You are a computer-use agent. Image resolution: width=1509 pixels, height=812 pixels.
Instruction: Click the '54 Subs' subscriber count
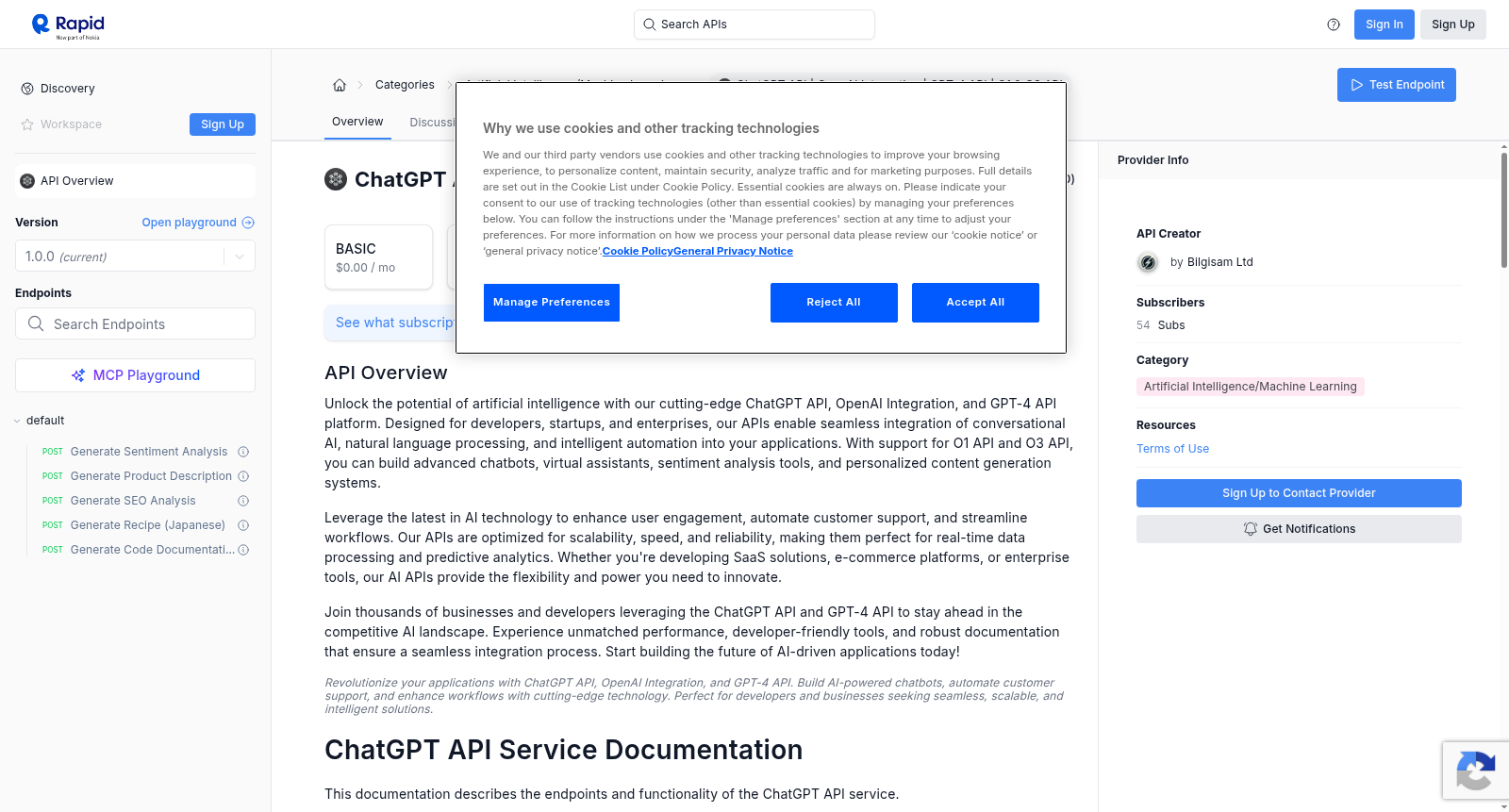pos(1161,325)
